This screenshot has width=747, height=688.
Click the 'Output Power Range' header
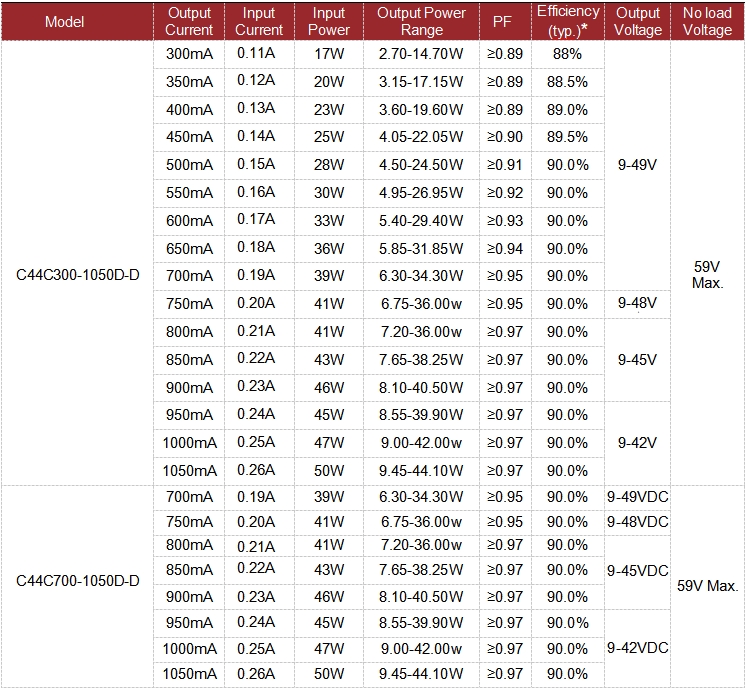422,21
